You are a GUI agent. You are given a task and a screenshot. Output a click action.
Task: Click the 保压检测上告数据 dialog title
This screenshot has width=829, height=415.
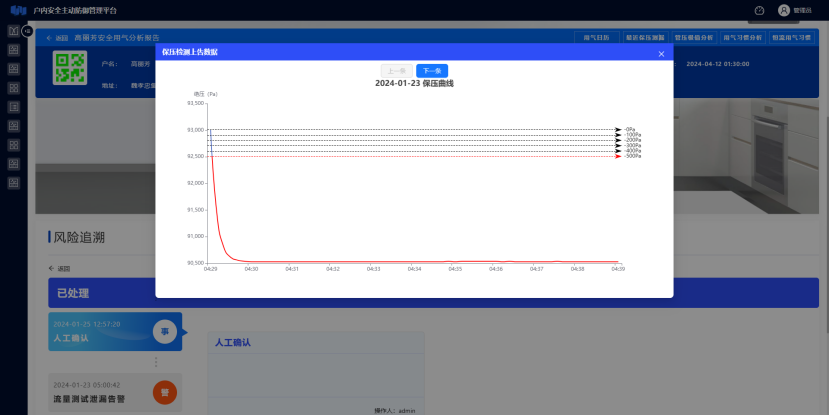190,52
